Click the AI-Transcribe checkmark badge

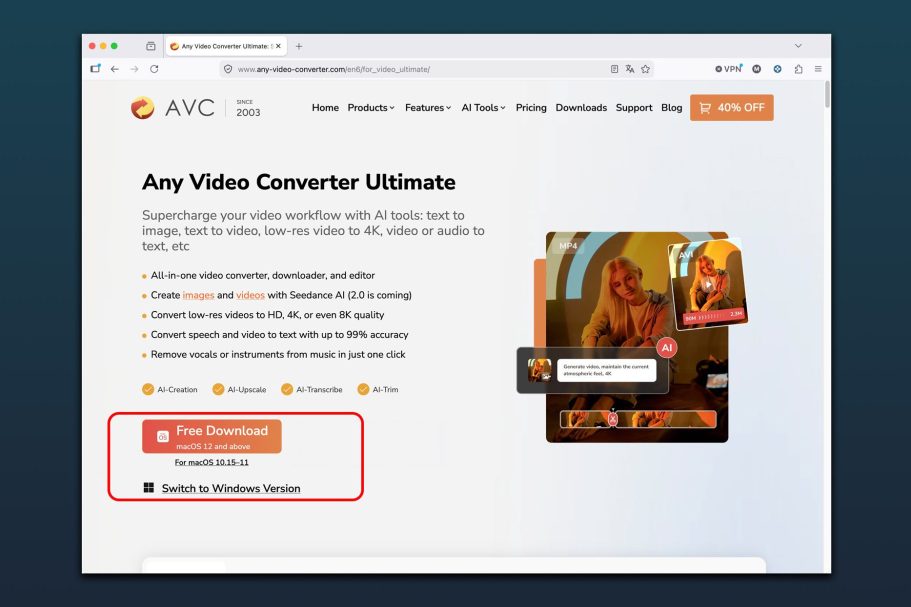click(x=286, y=389)
